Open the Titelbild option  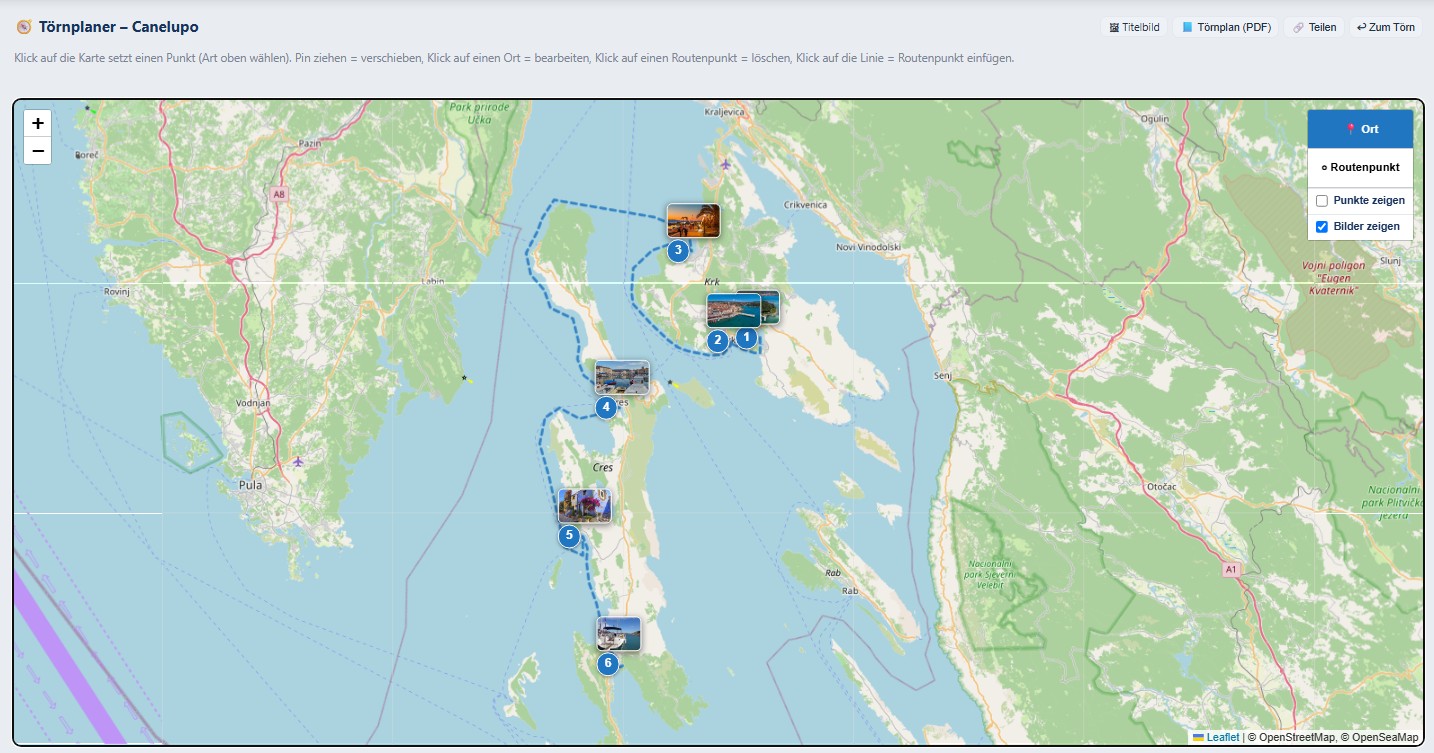click(x=1134, y=27)
